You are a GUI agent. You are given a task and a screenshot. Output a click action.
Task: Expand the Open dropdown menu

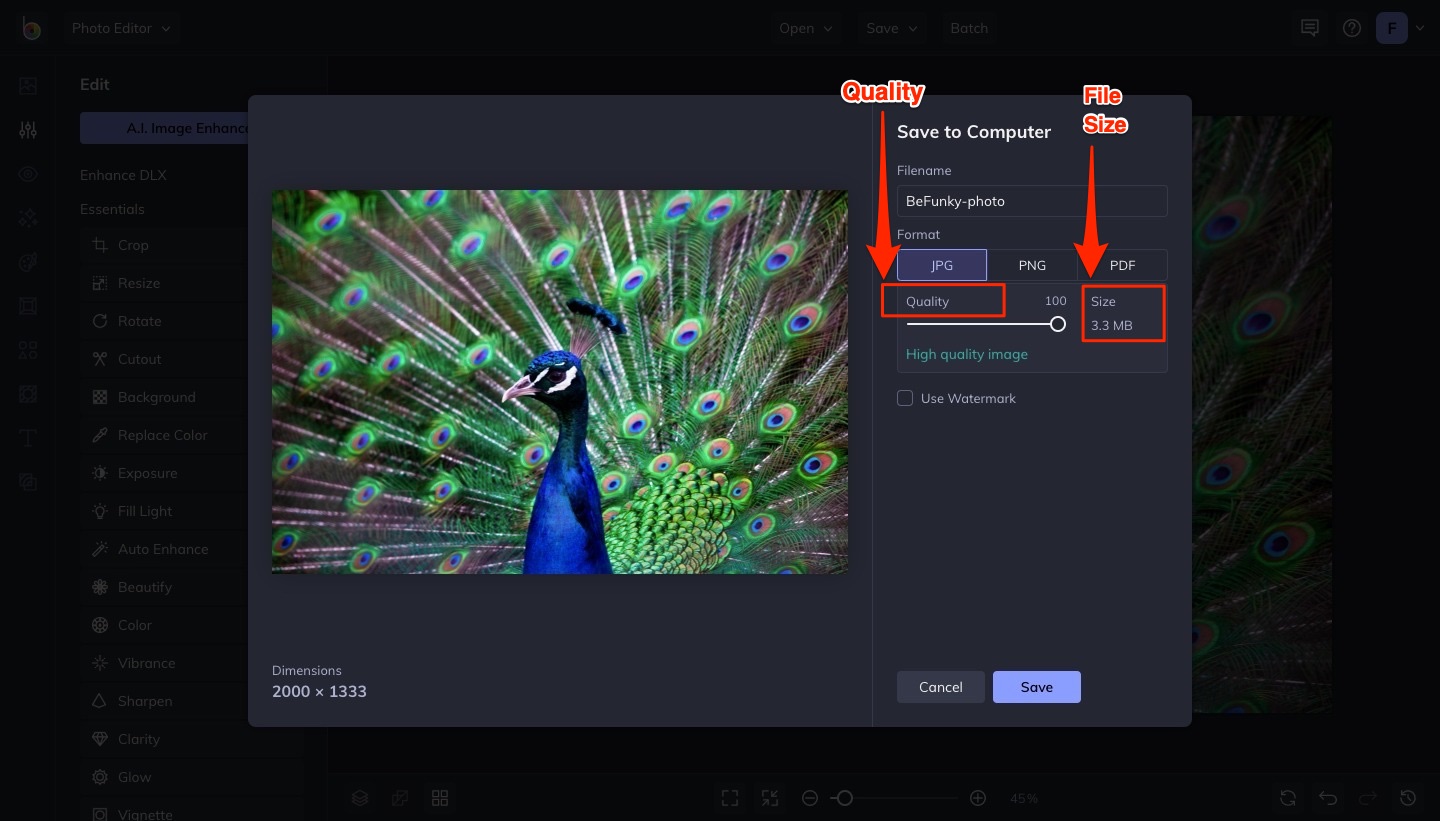806,28
